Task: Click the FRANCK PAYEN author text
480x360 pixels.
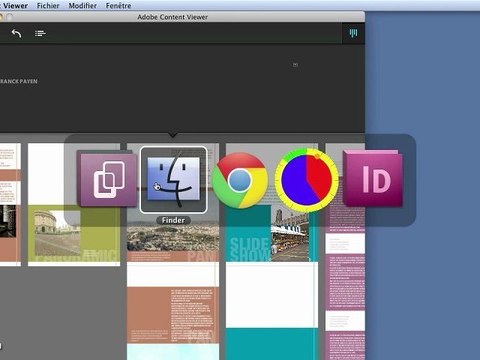Action: point(19,81)
